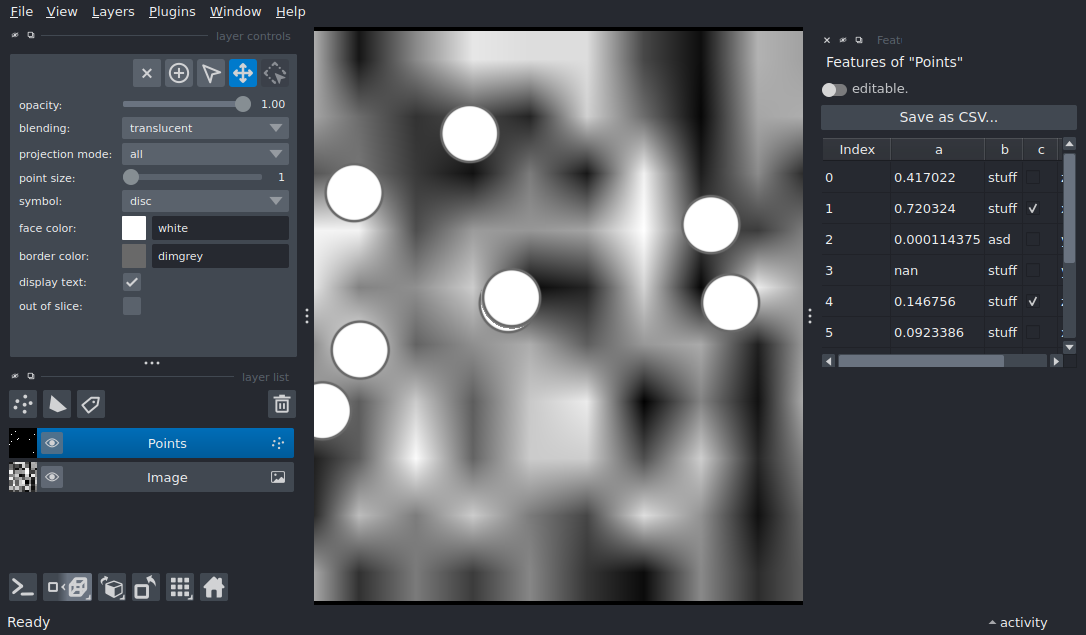This screenshot has width=1086, height=635.
Task: Hide the Points layer using eye icon
Action: pyautogui.click(x=52, y=443)
